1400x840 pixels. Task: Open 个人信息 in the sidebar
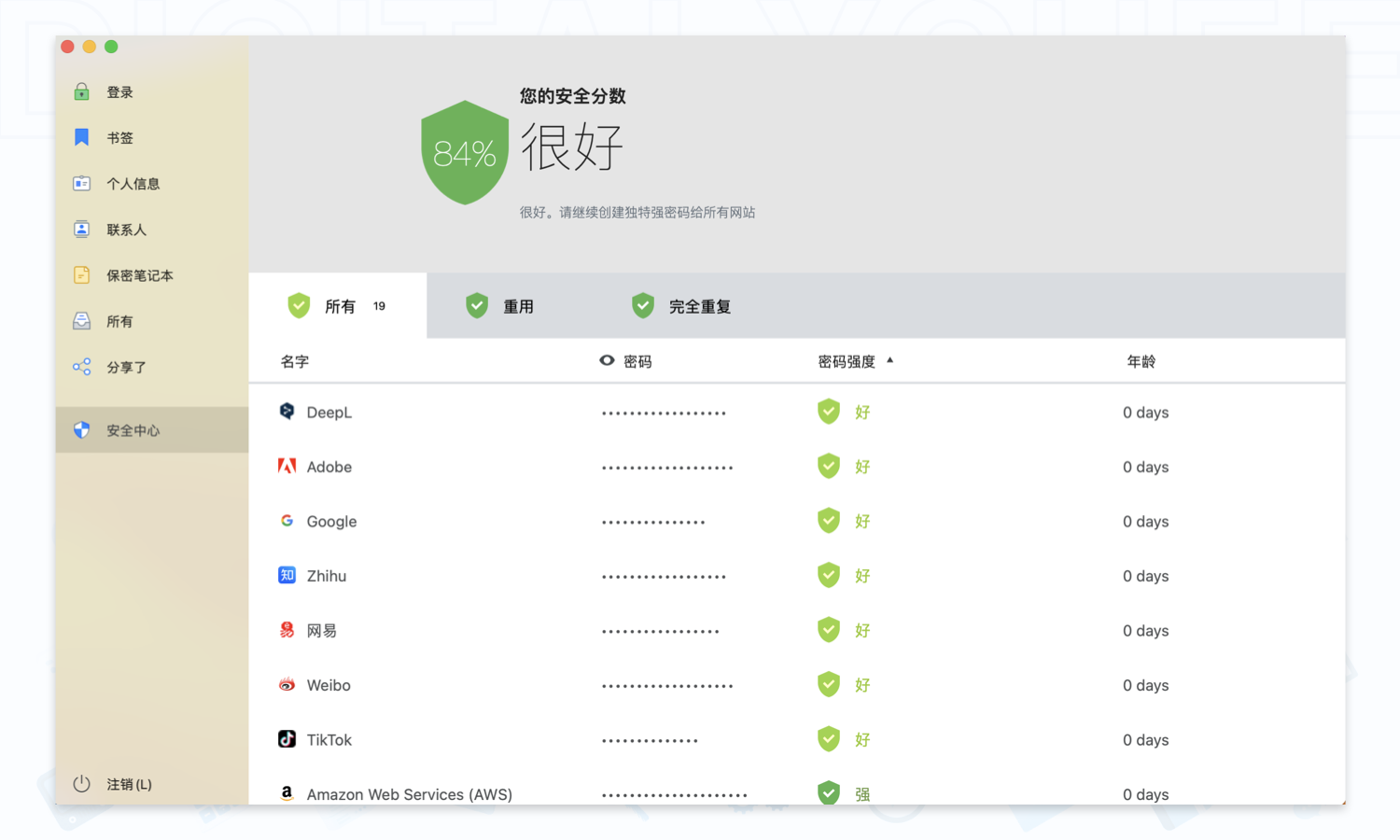coord(152,183)
